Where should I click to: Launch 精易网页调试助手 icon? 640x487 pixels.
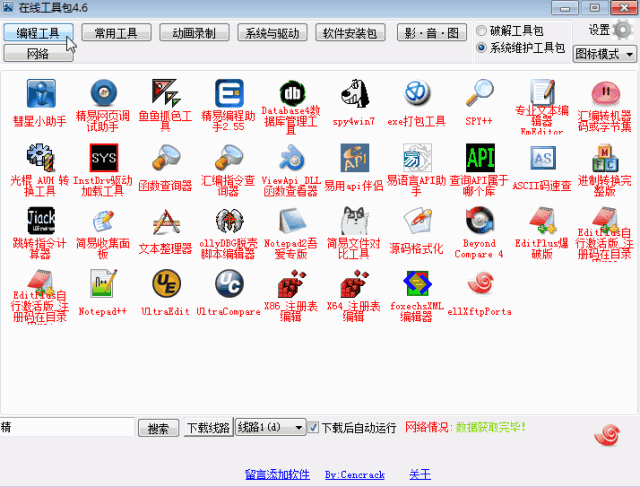(x=104, y=93)
